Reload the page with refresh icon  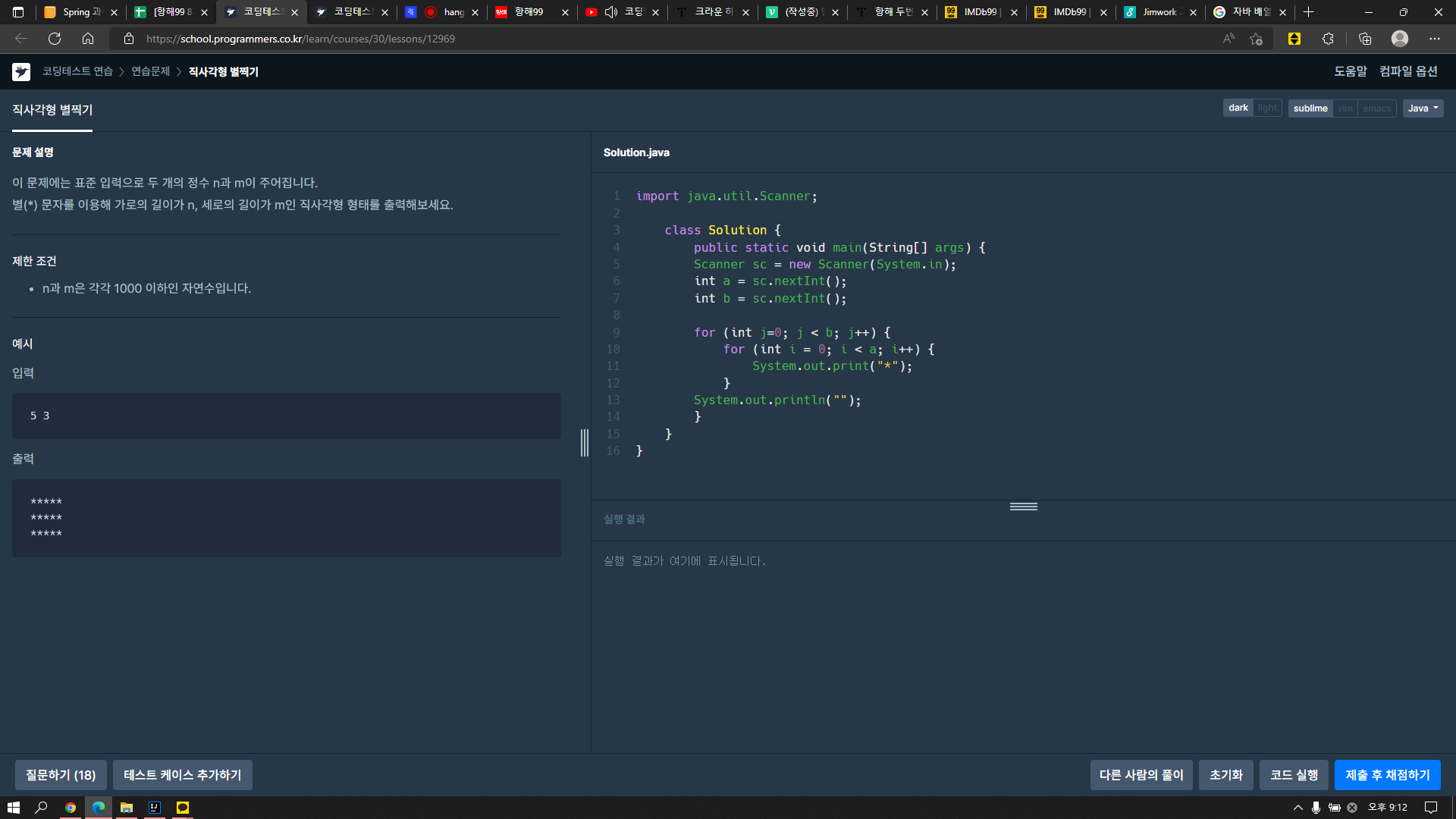pos(55,39)
